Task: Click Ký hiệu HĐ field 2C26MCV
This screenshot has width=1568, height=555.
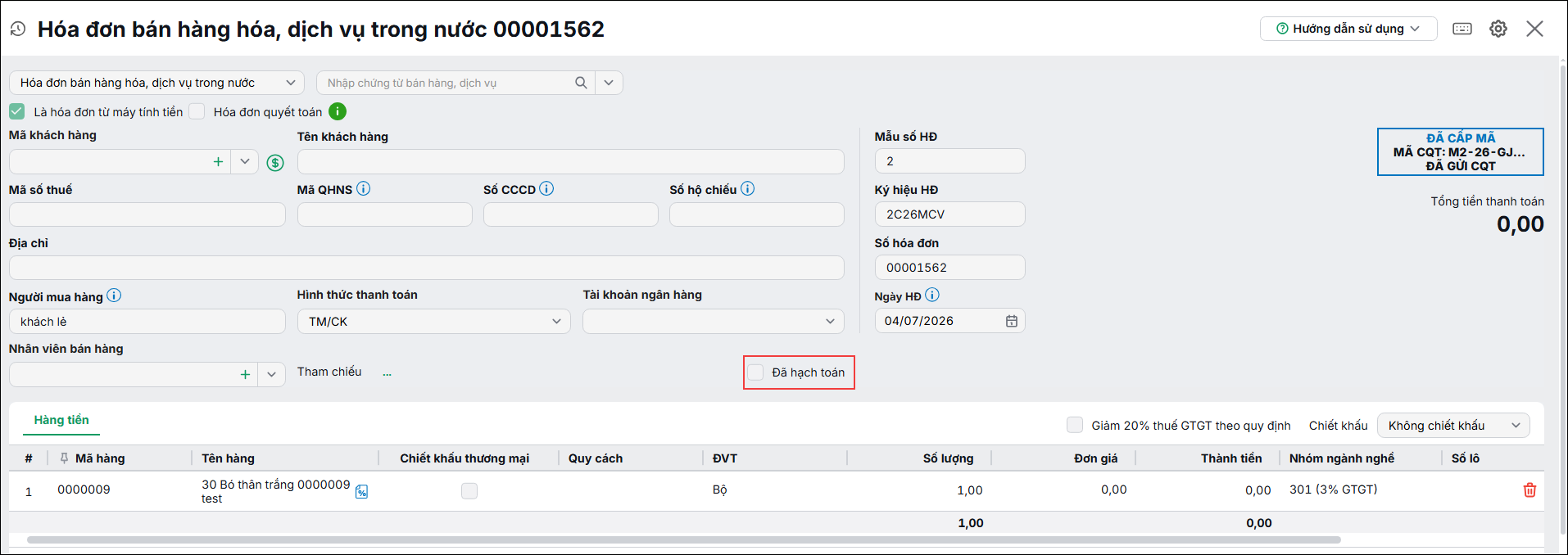Action: [x=950, y=214]
